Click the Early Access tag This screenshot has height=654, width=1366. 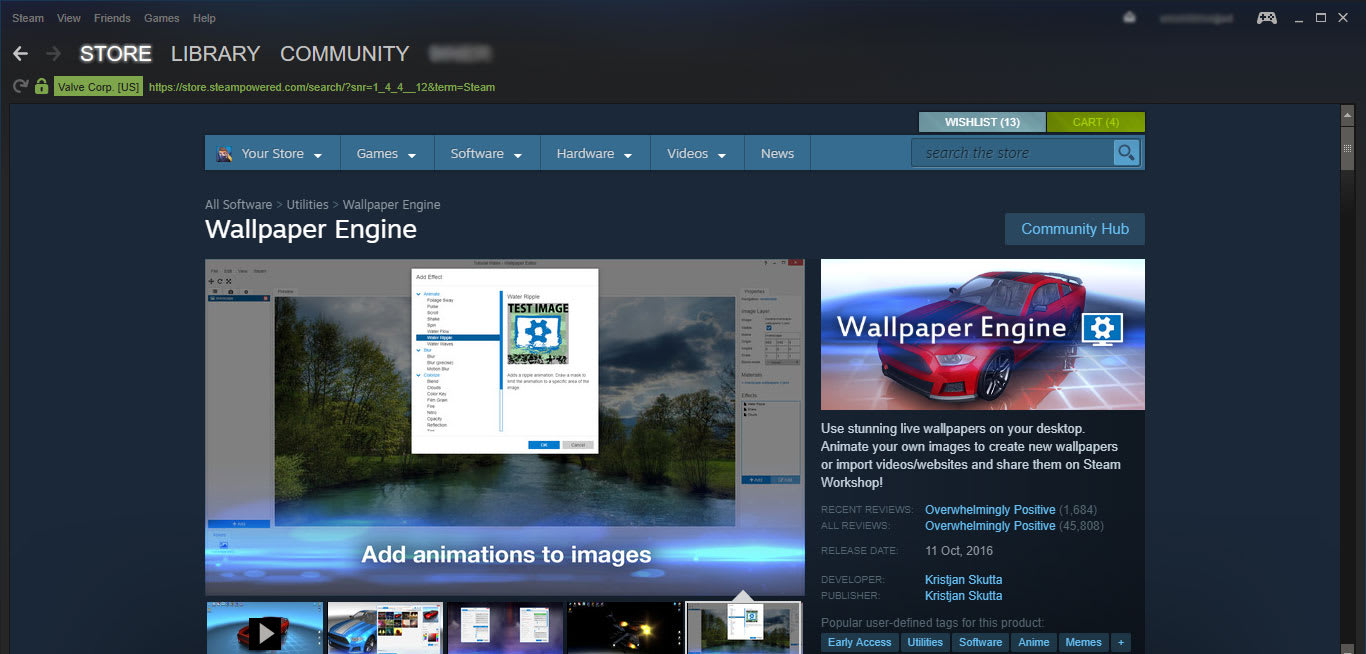[x=858, y=642]
